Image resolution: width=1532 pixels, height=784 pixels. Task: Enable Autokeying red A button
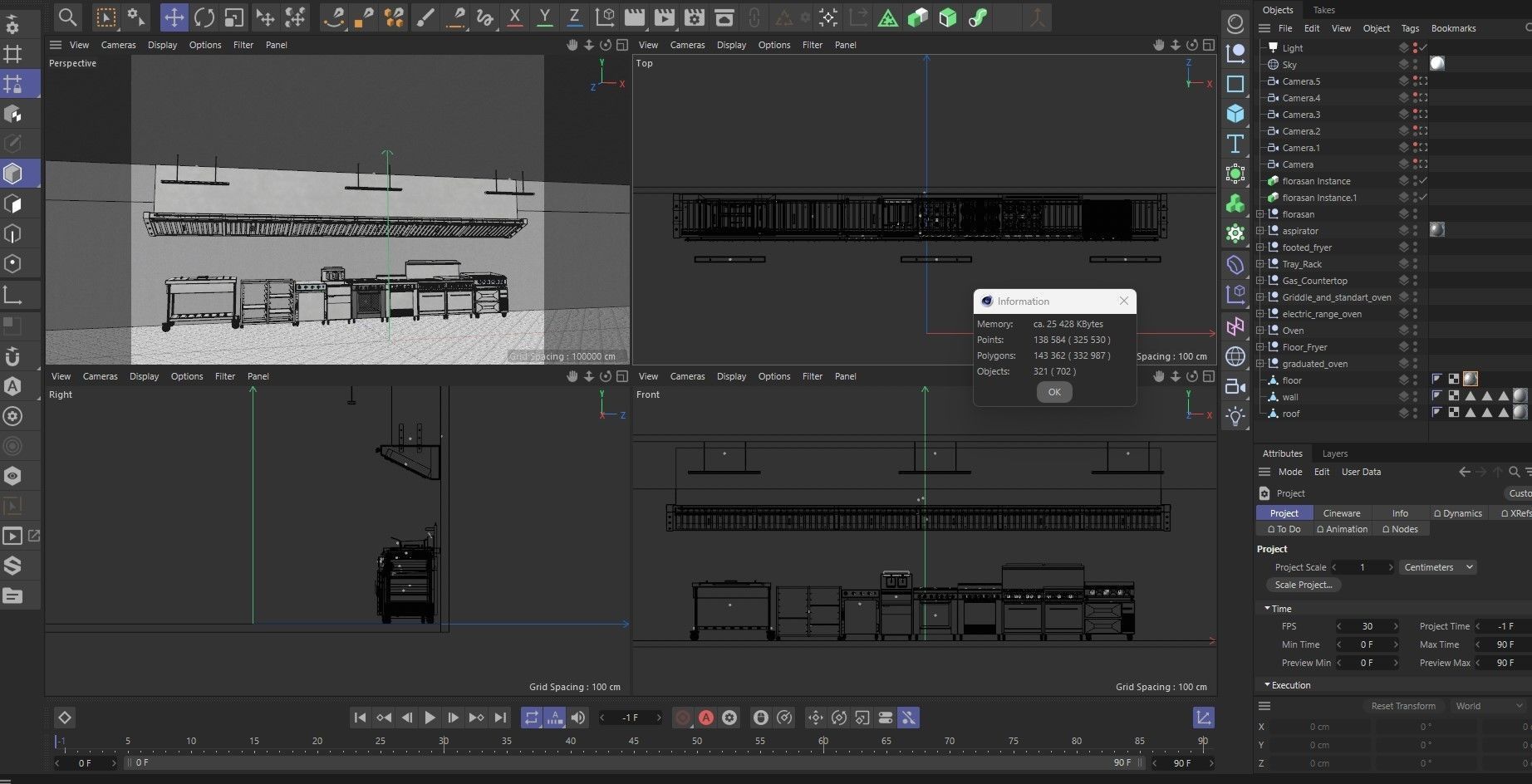pyautogui.click(x=706, y=718)
